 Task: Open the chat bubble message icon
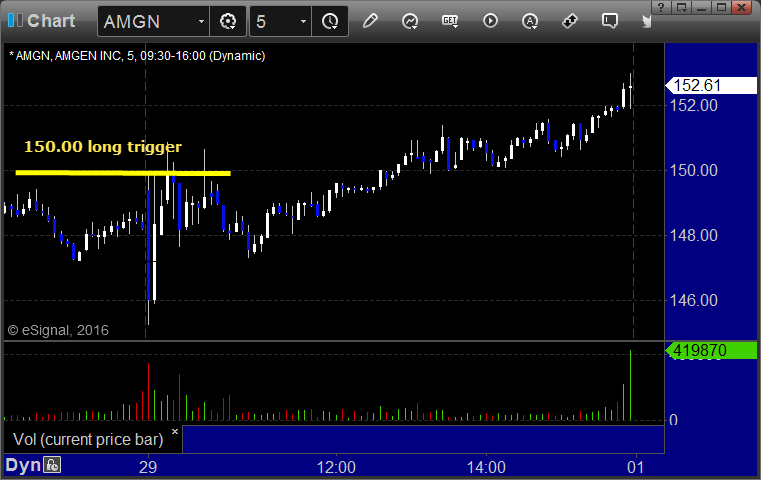pos(610,21)
